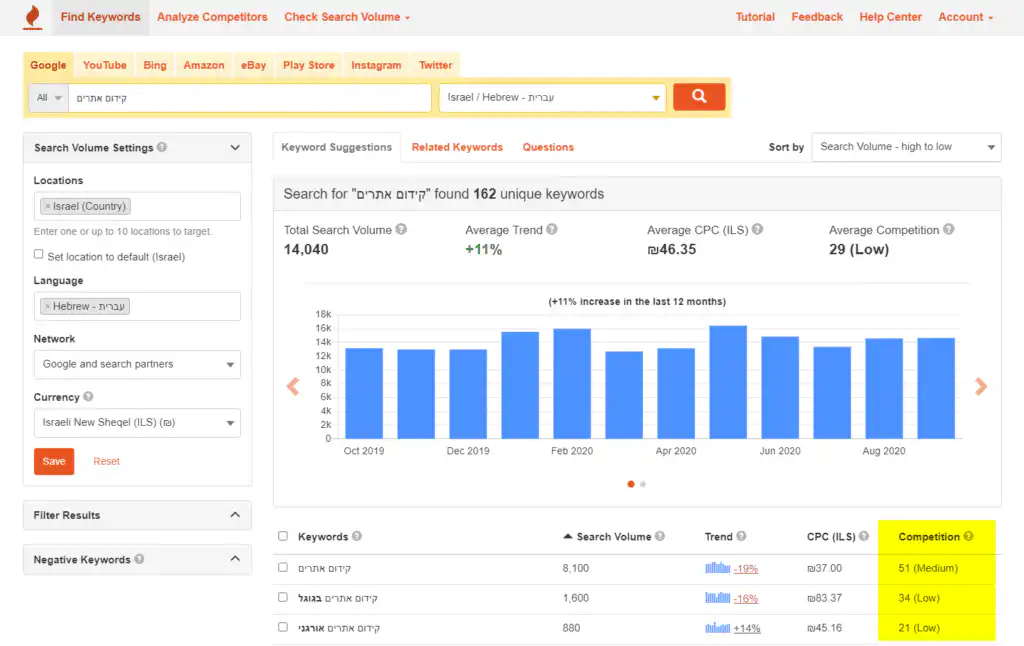Click the second chart pagination dot
This screenshot has height=646, width=1024.
pos(643,484)
